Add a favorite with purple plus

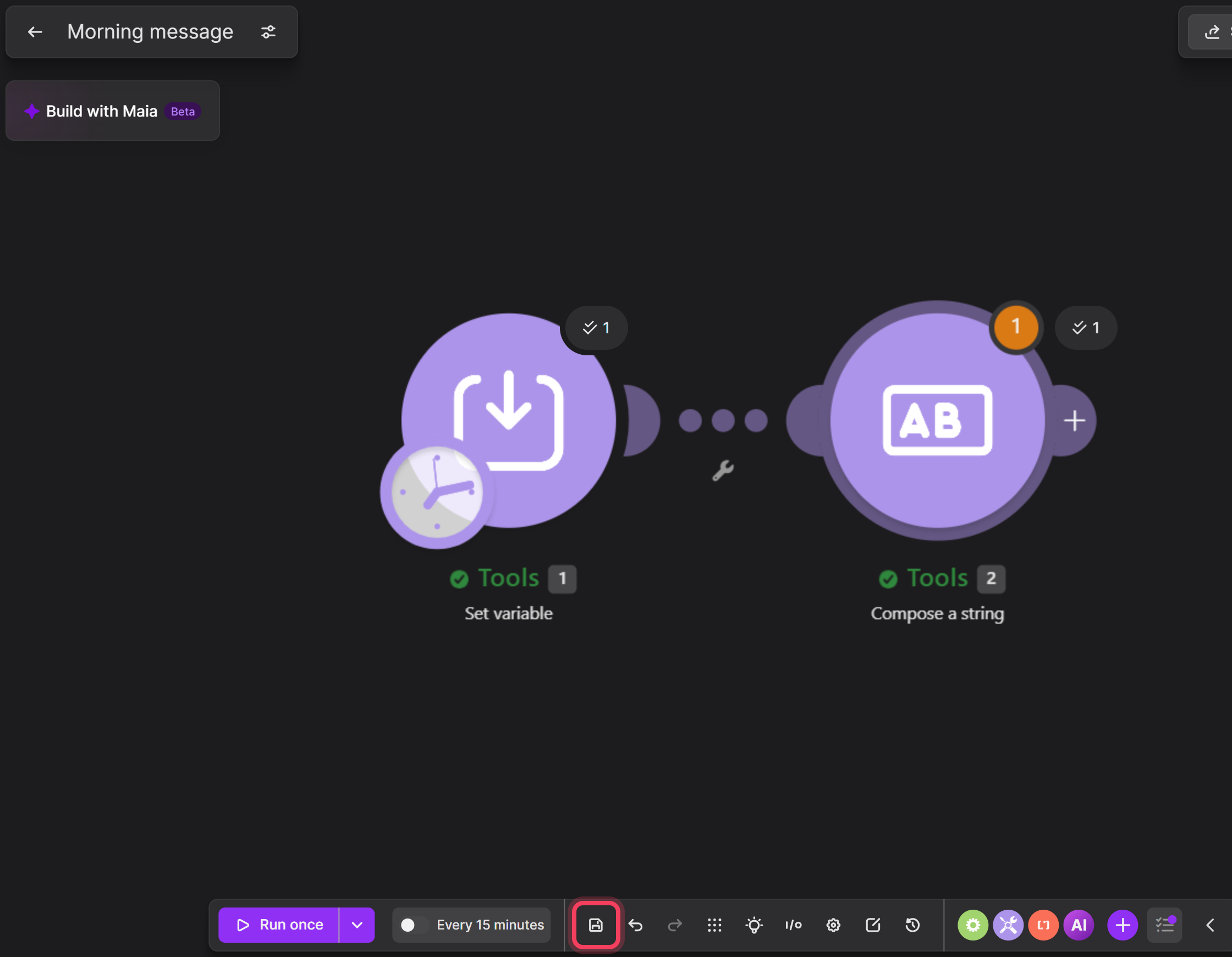coord(1123,925)
